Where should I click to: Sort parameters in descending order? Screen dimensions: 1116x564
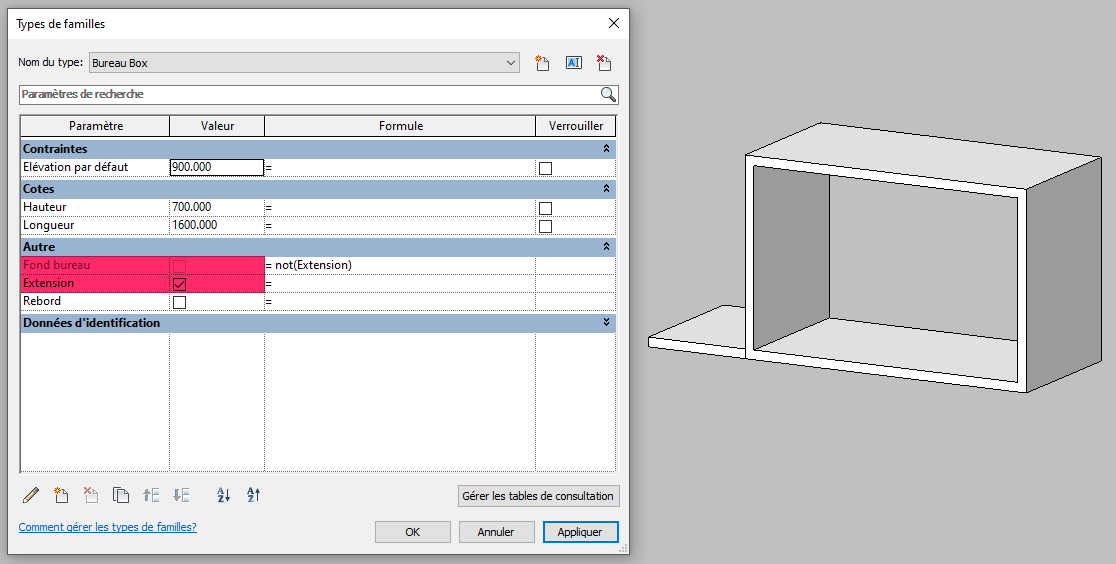click(x=254, y=494)
